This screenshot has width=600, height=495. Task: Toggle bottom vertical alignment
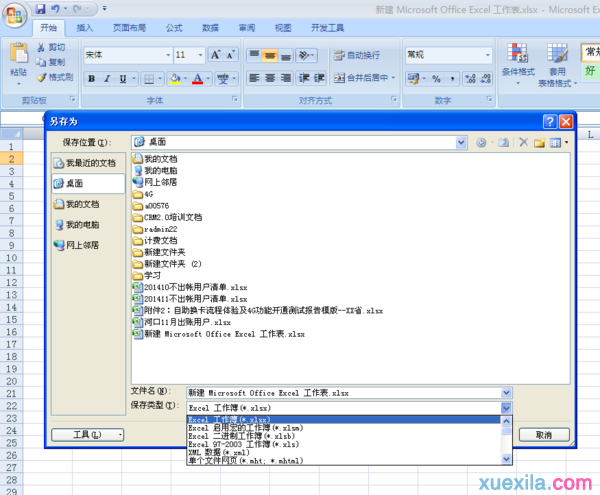[x=285, y=55]
